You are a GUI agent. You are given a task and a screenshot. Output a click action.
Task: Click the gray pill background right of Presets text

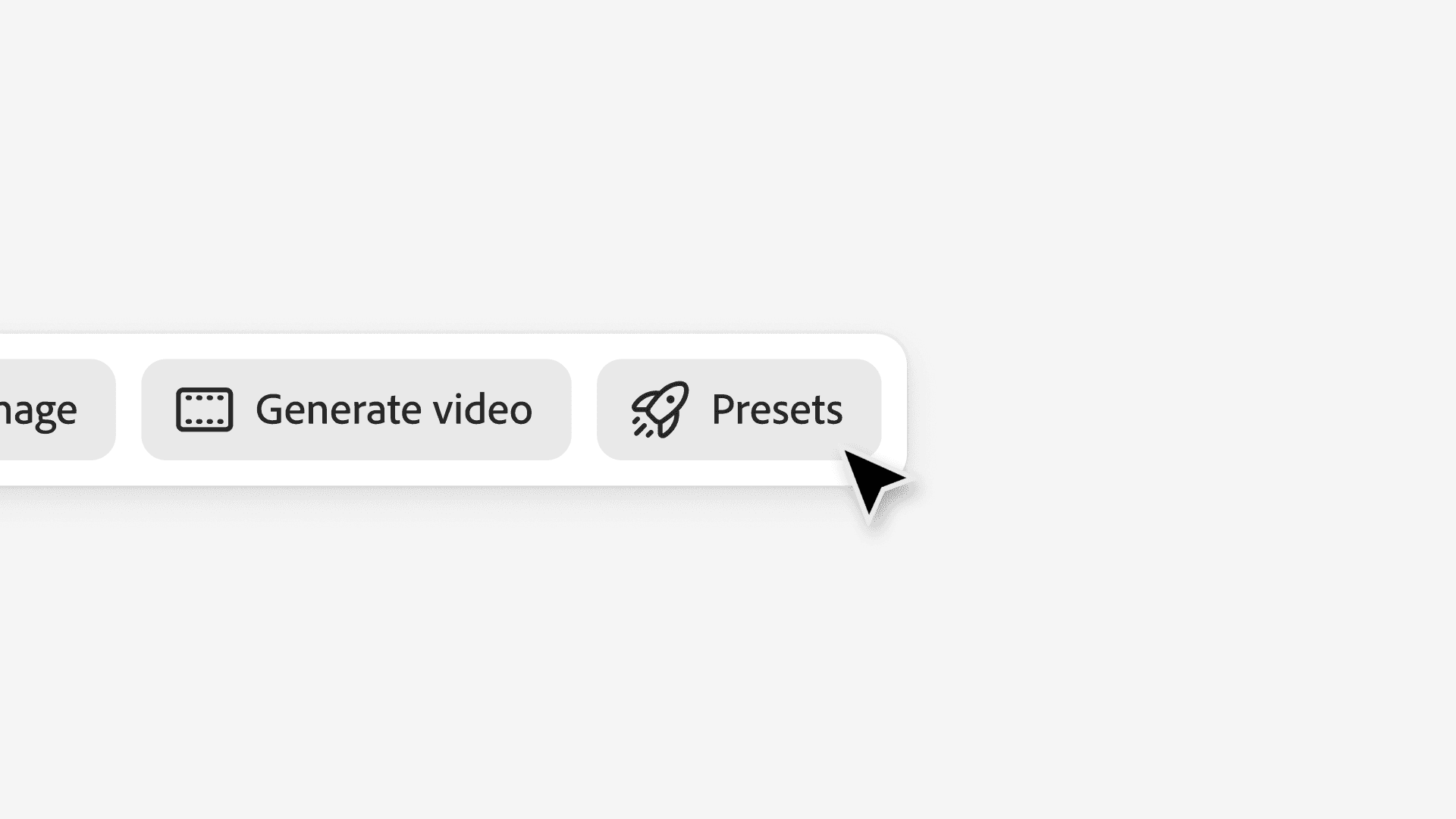pos(861,409)
